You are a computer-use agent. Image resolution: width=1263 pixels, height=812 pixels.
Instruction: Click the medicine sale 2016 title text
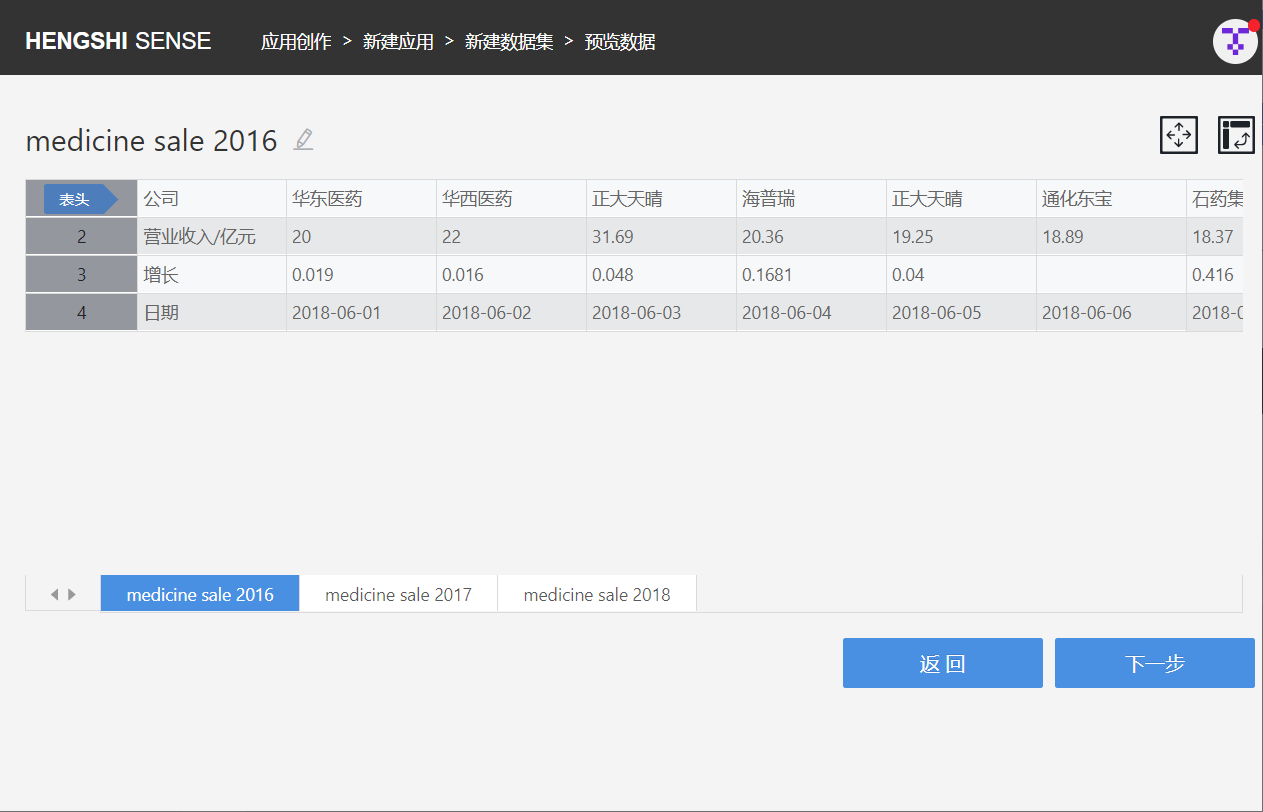click(151, 140)
